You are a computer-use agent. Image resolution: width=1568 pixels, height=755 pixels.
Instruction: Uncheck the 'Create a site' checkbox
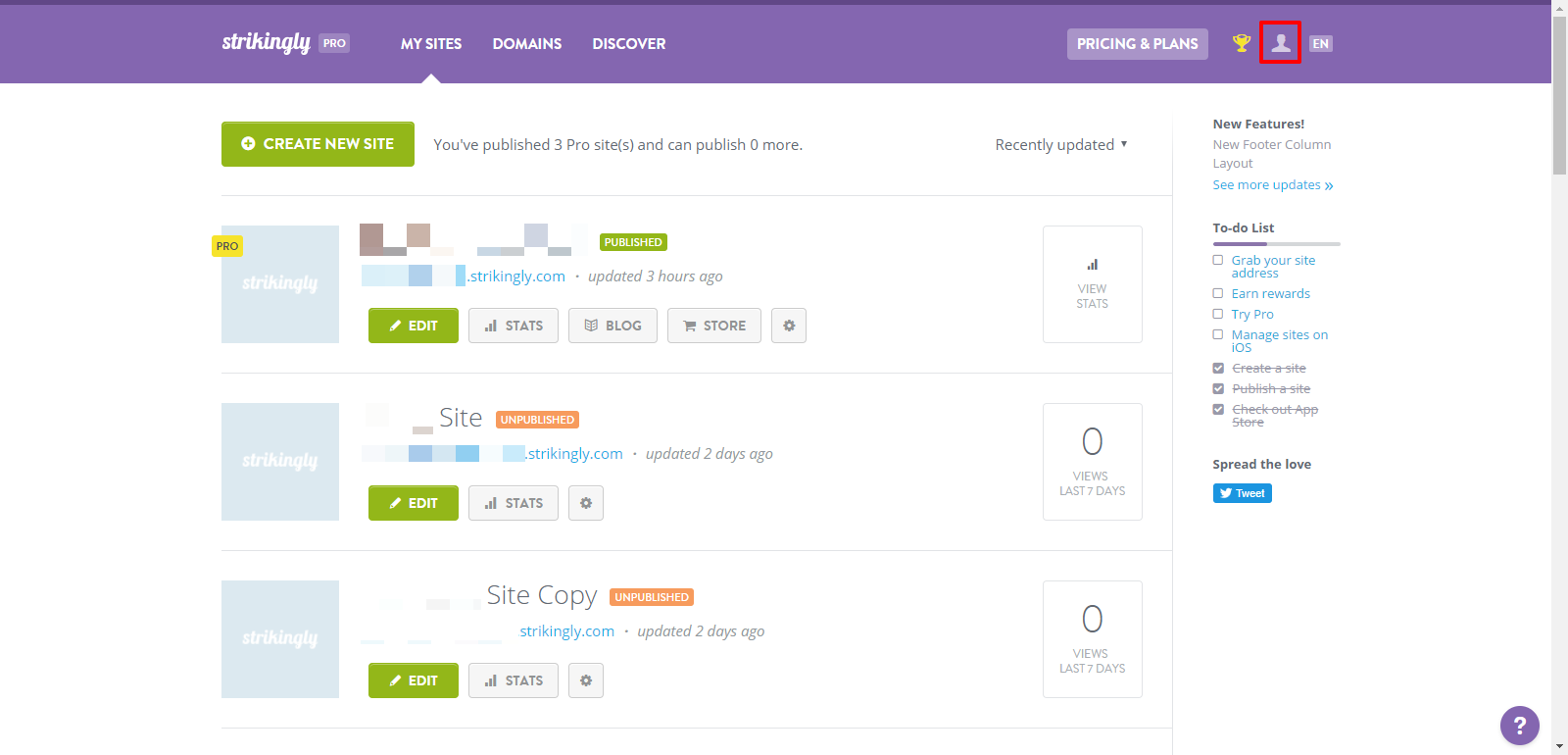(x=1218, y=368)
